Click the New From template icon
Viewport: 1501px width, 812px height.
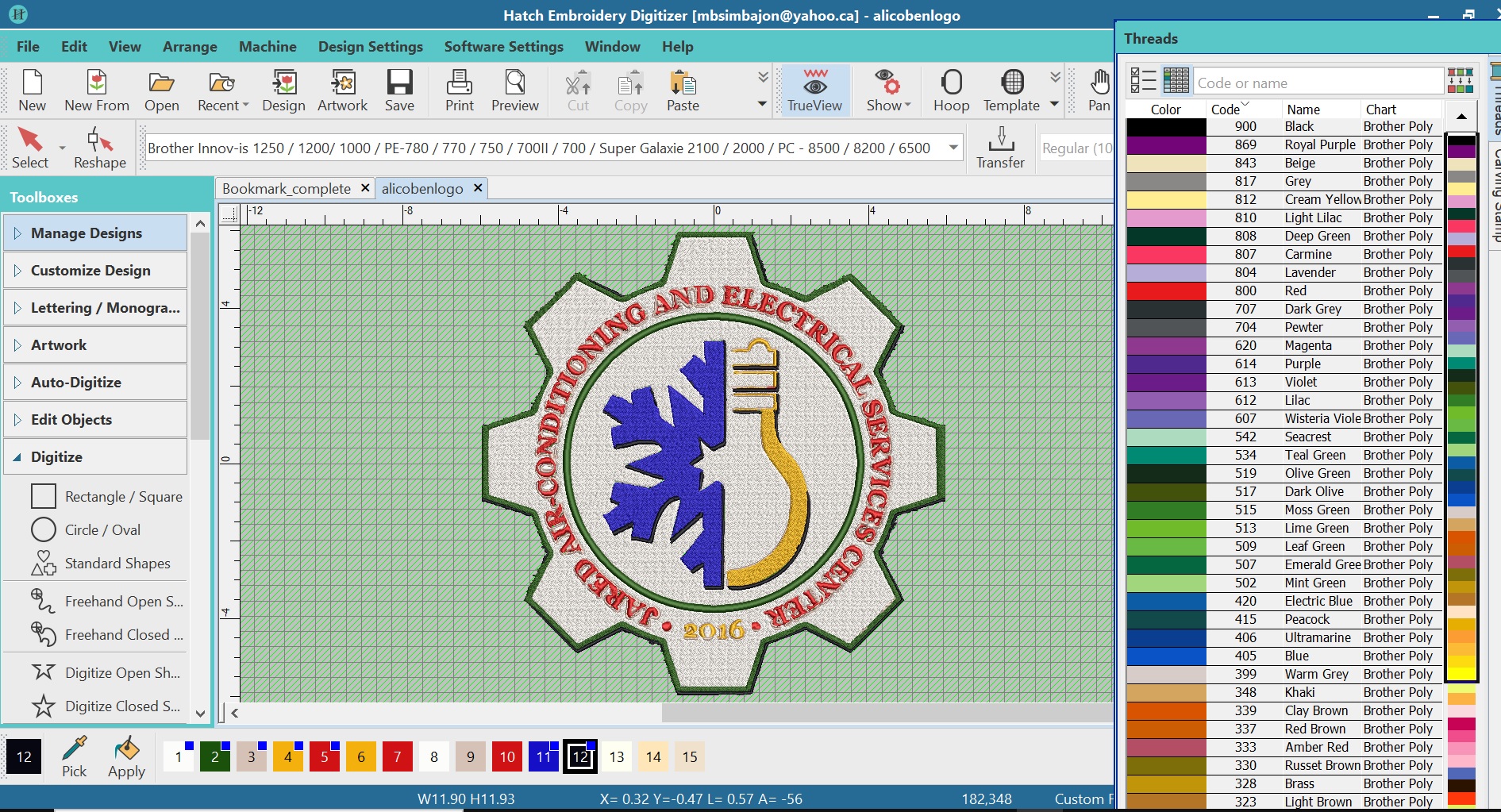tap(97, 90)
